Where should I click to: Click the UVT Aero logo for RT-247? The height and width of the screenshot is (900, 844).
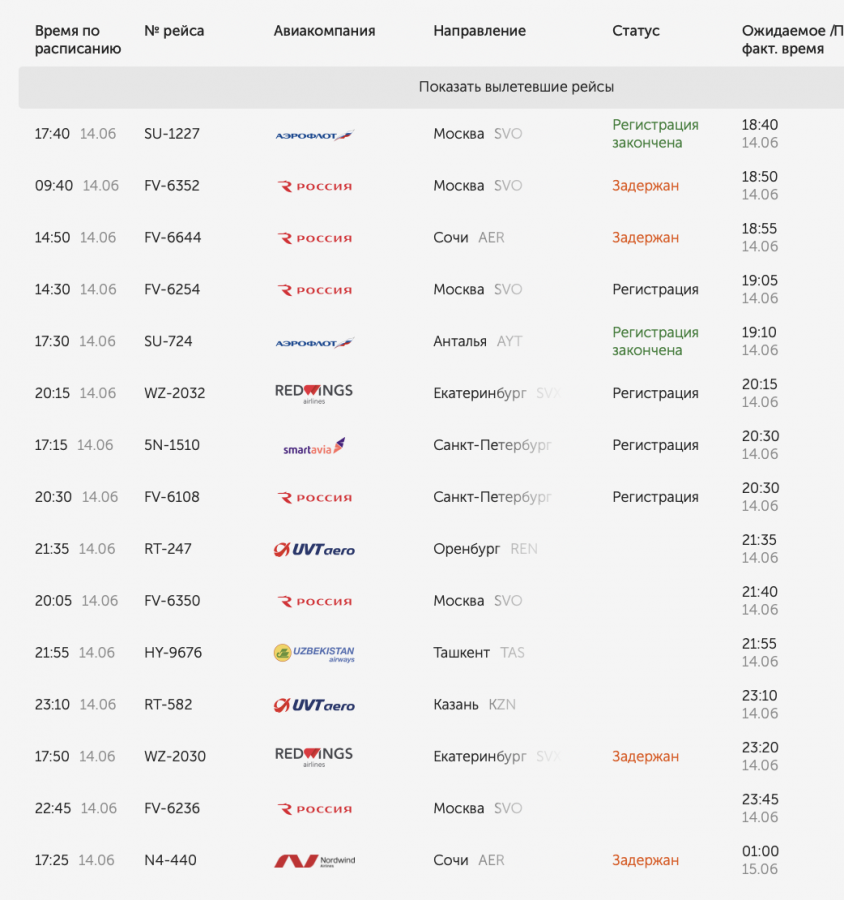click(x=314, y=549)
